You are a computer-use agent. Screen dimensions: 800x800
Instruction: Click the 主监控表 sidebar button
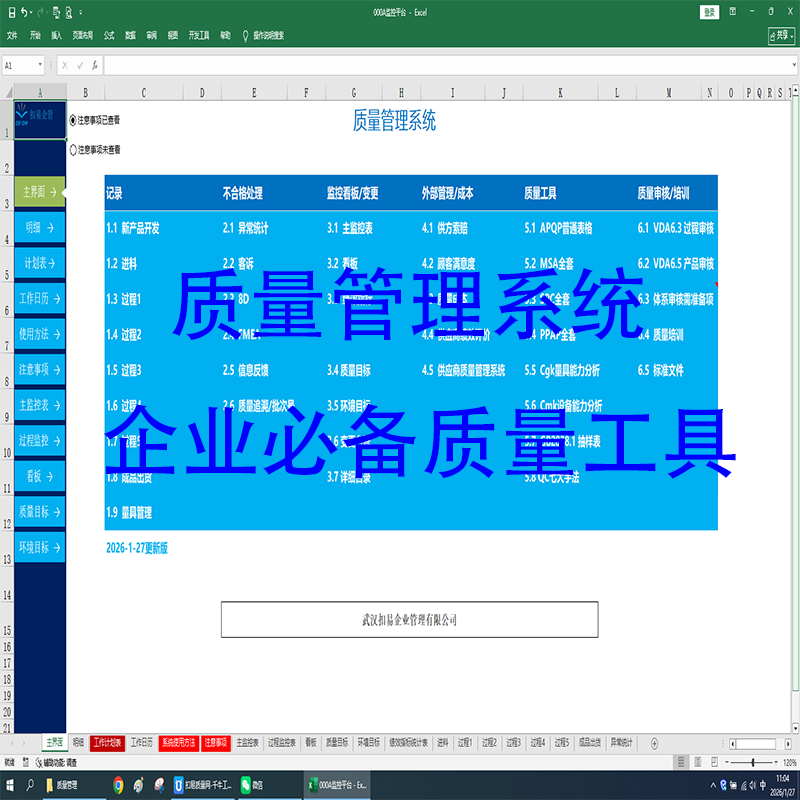40,405
